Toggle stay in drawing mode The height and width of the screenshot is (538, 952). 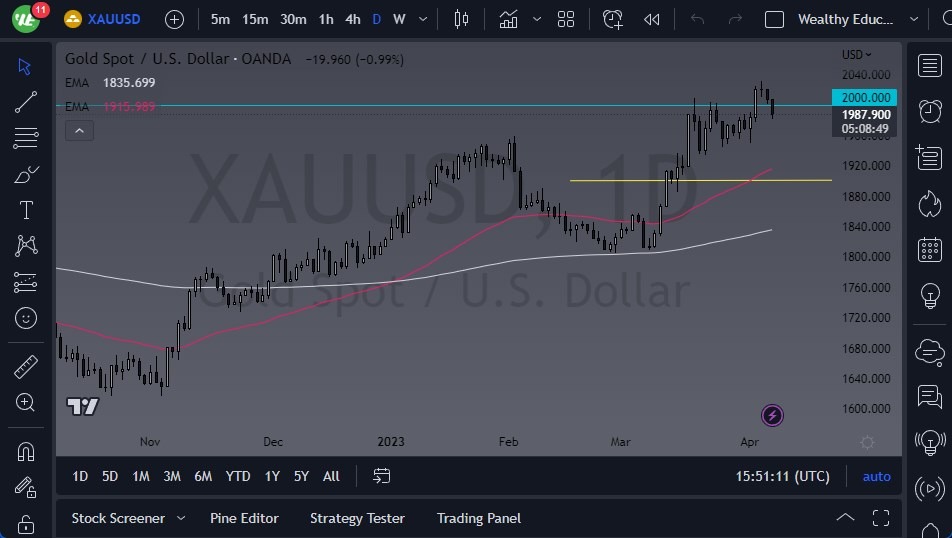(x=26, y=488)
